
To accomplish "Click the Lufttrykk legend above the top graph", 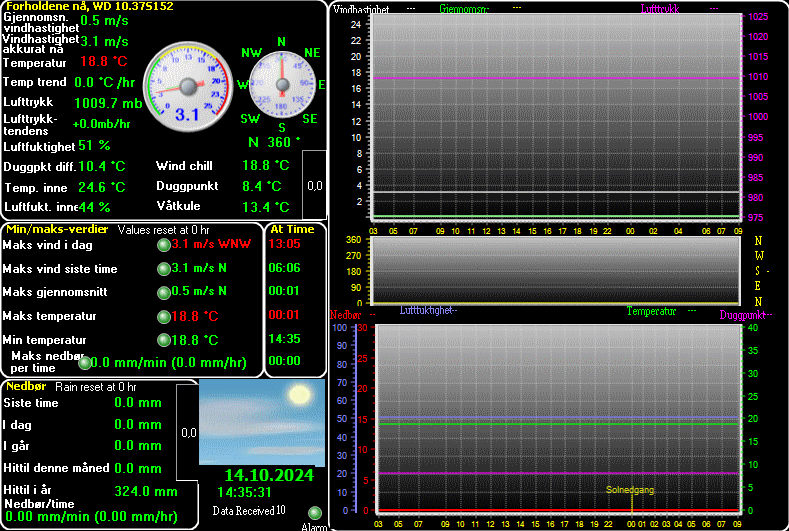I will [x=660, y=9].
